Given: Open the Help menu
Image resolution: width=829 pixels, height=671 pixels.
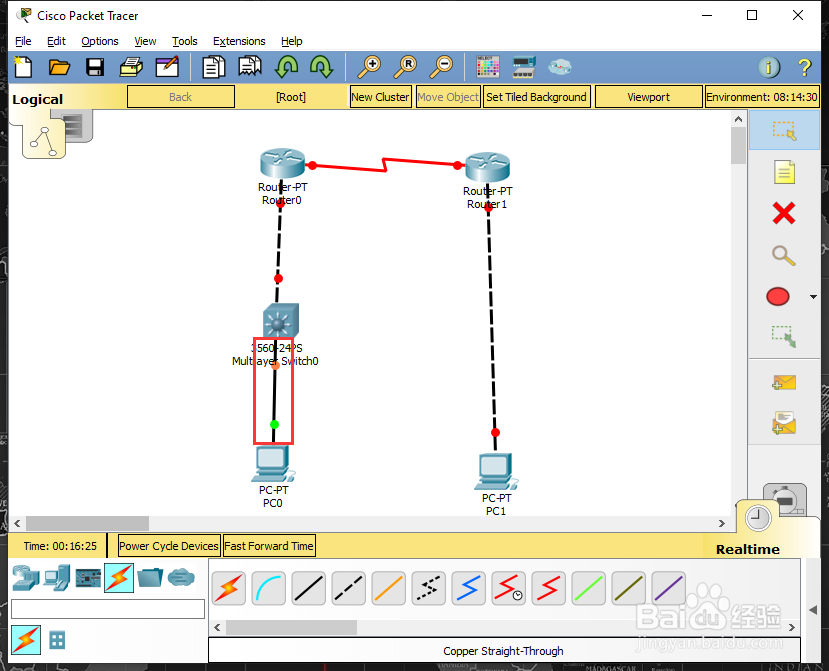Looking at the screenshot, I should click(291, 41).
